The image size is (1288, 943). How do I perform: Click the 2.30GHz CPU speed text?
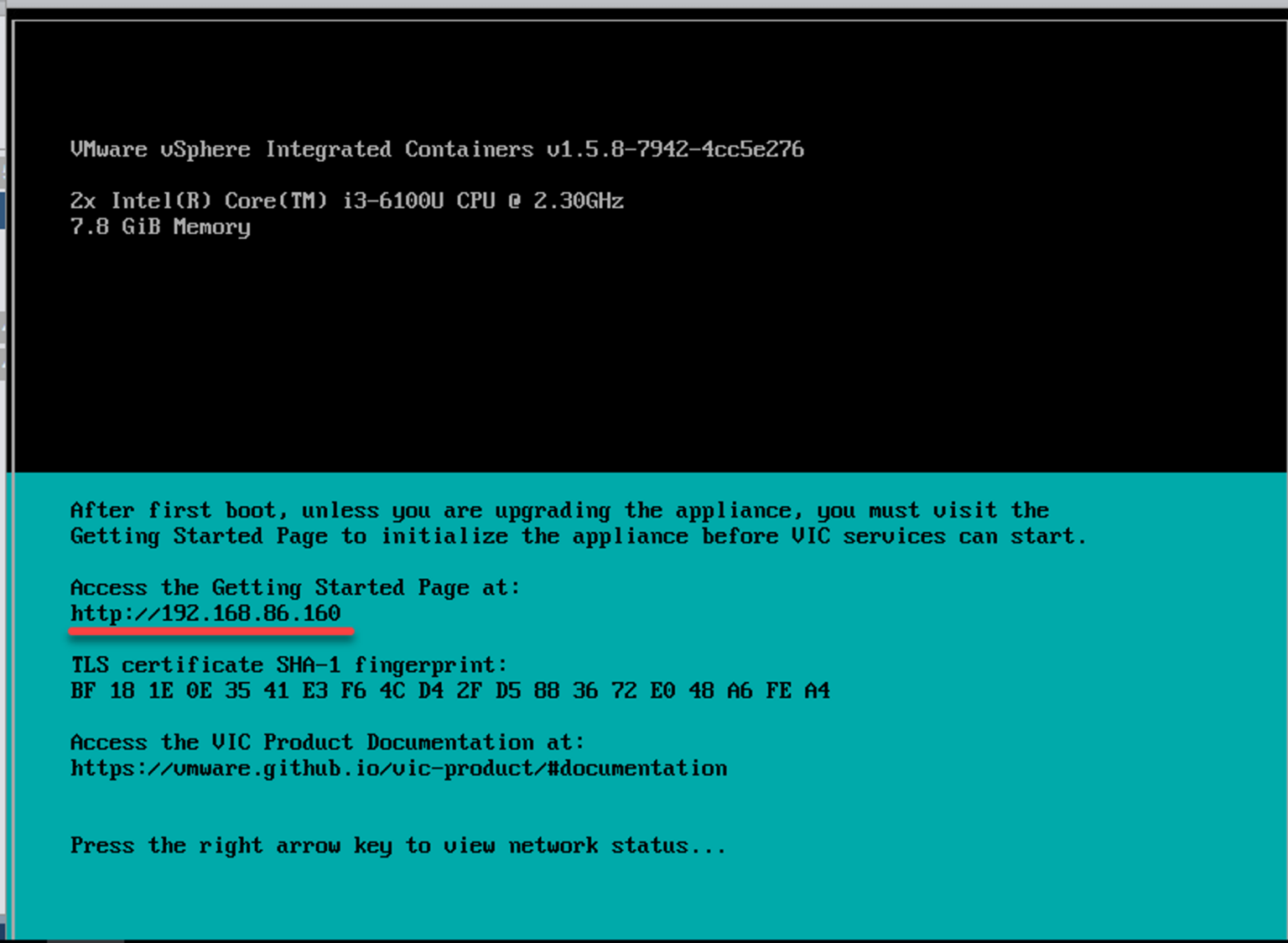click(579, 201)
